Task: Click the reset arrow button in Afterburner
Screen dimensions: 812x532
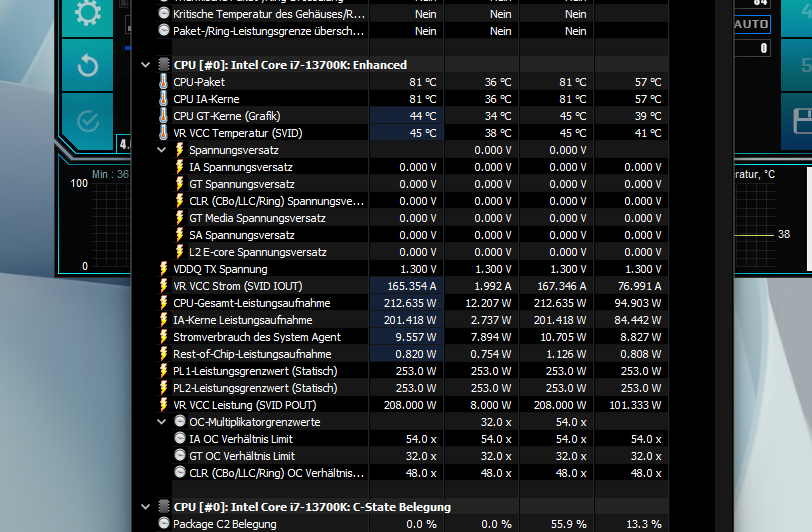Action: pyautogui.click(x=88, y=66)
